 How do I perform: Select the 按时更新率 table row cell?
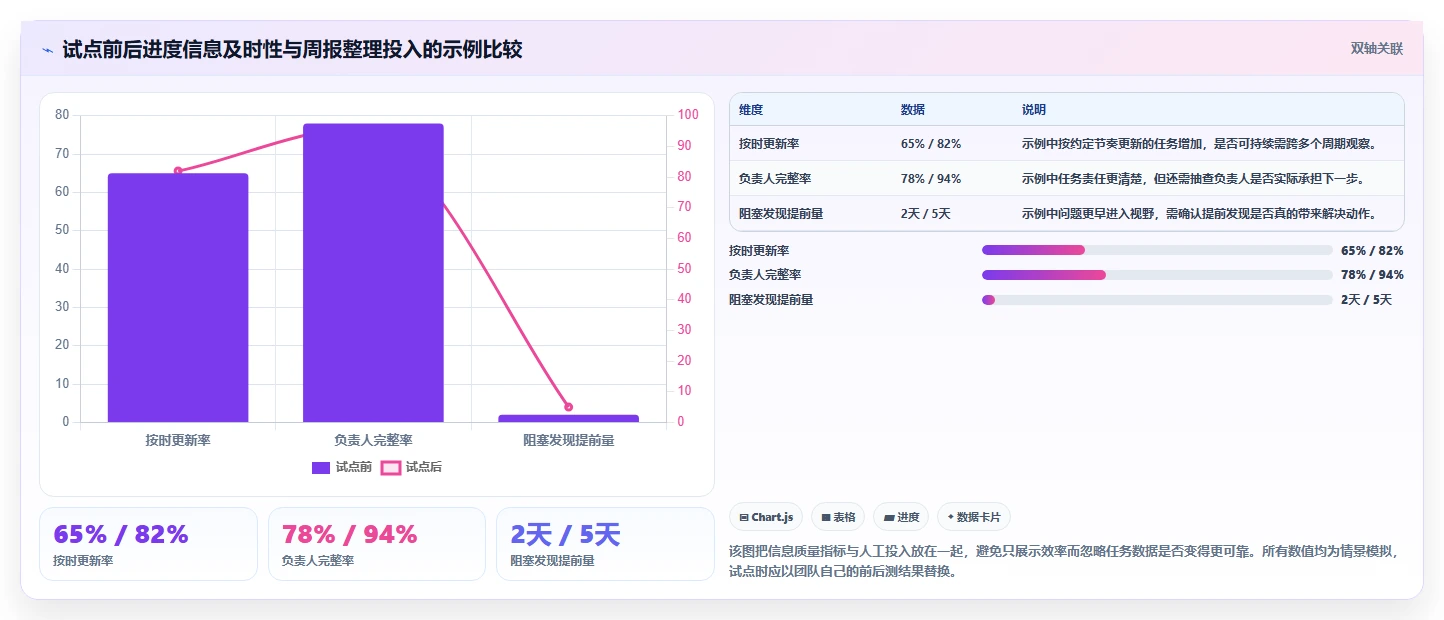point(769,144)
